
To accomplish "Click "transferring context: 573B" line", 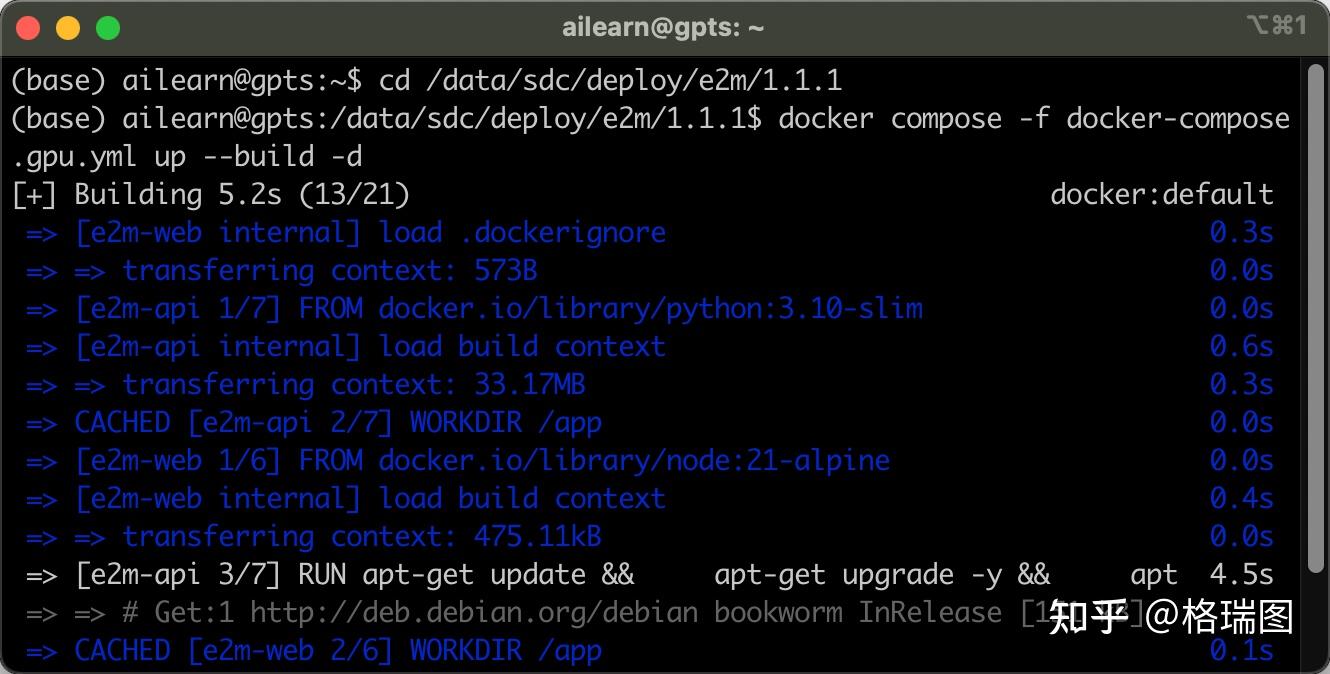I will [330, 270].
